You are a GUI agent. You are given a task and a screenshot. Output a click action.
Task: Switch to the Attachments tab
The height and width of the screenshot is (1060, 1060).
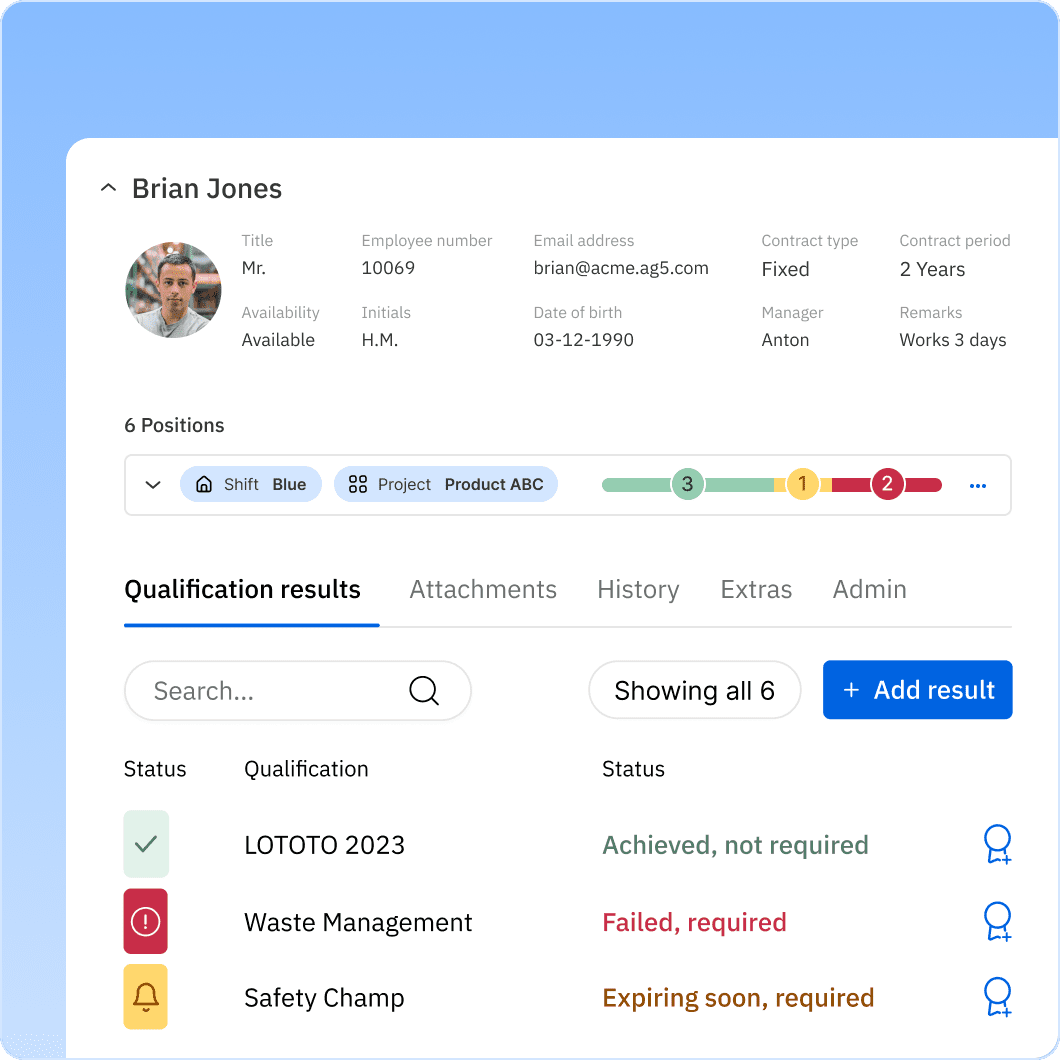coord(483,589)
